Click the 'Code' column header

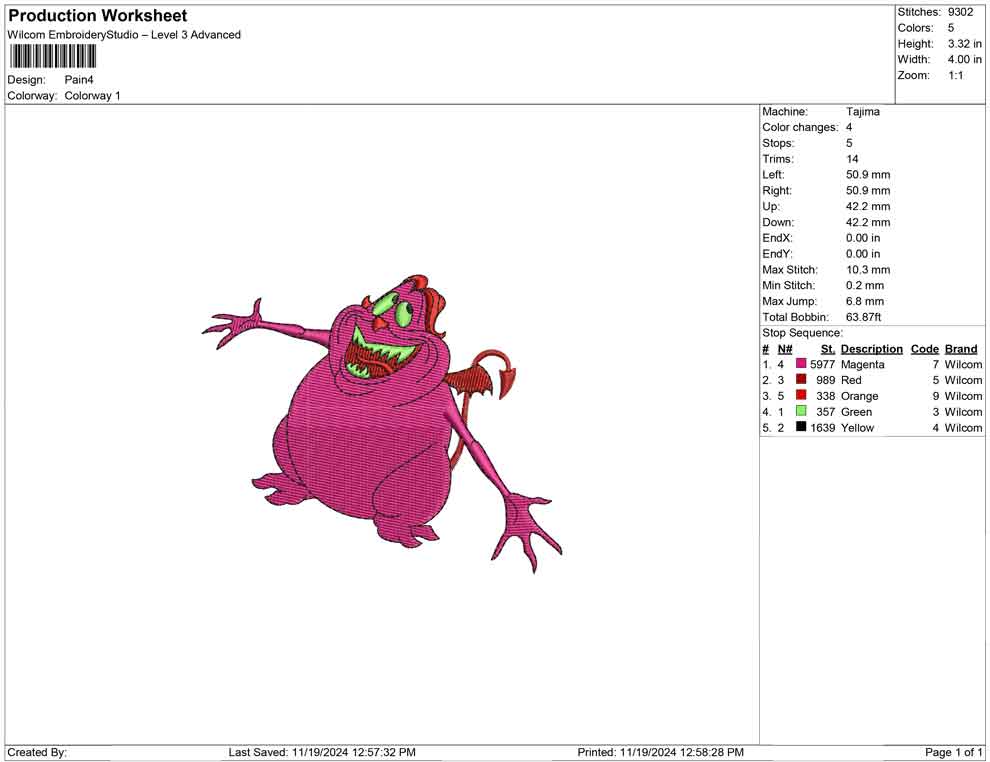[x=924, y=348]
